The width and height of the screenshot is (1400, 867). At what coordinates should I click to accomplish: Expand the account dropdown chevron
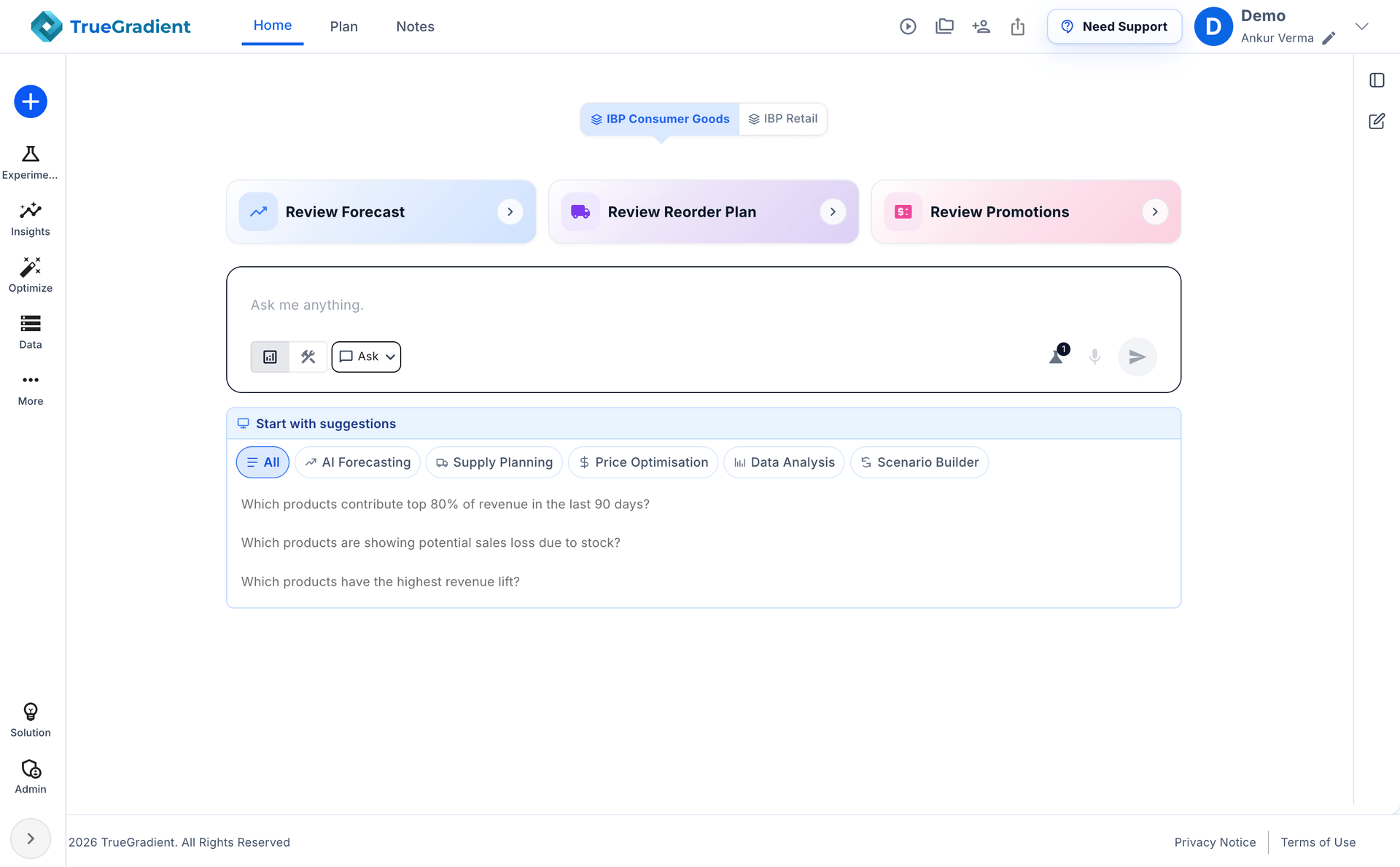[1361, 26]
